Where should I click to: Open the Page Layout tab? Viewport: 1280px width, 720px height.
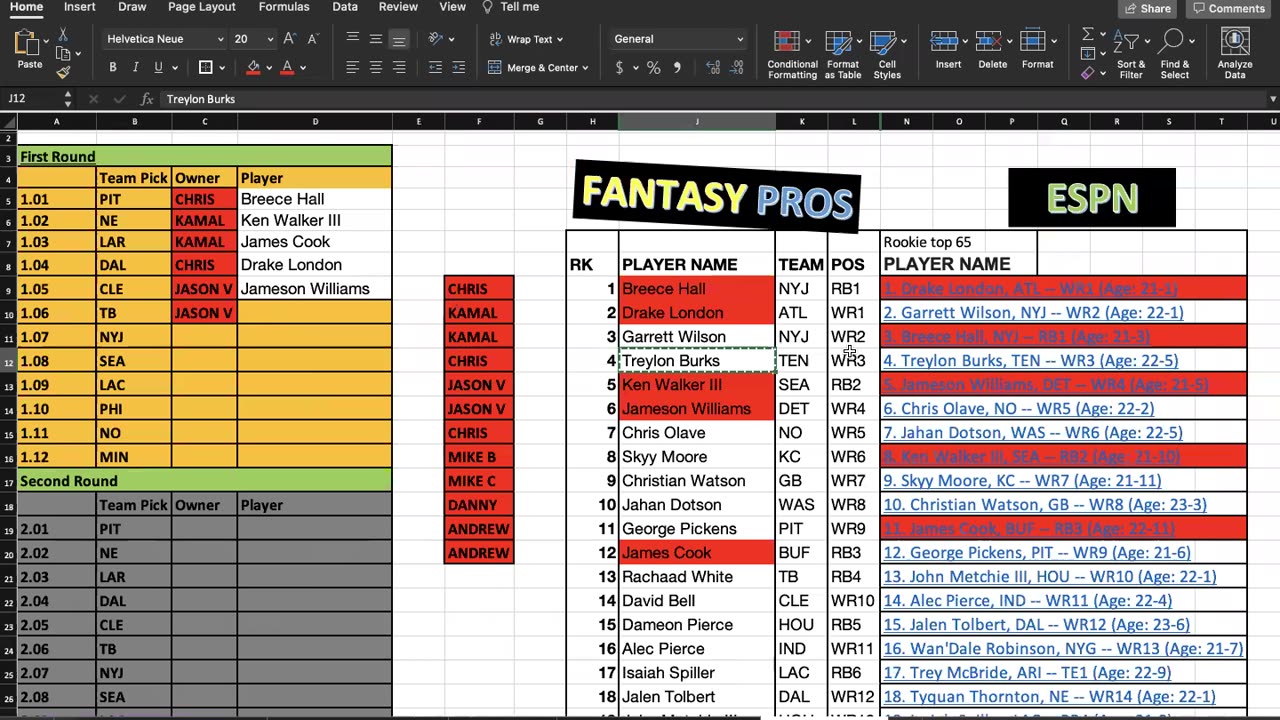[x=201, y=7]
